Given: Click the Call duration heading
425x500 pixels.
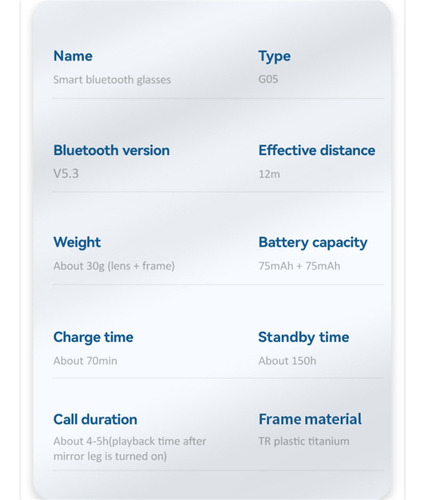Looking at the screenshot, I should pyautogui.click(x=95, y=419).
